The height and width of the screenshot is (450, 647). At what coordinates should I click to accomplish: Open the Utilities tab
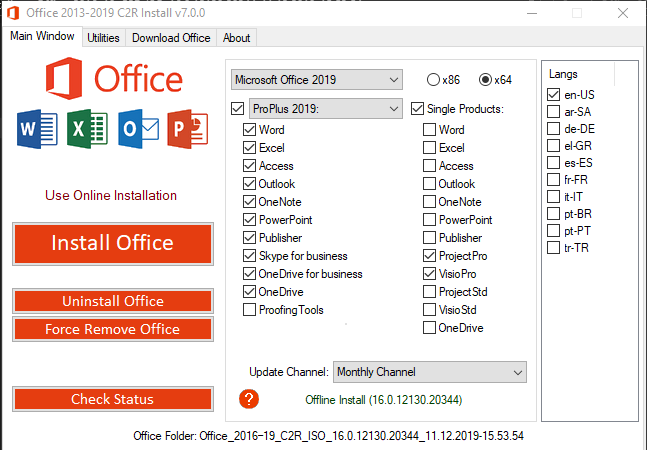(103, 38)
